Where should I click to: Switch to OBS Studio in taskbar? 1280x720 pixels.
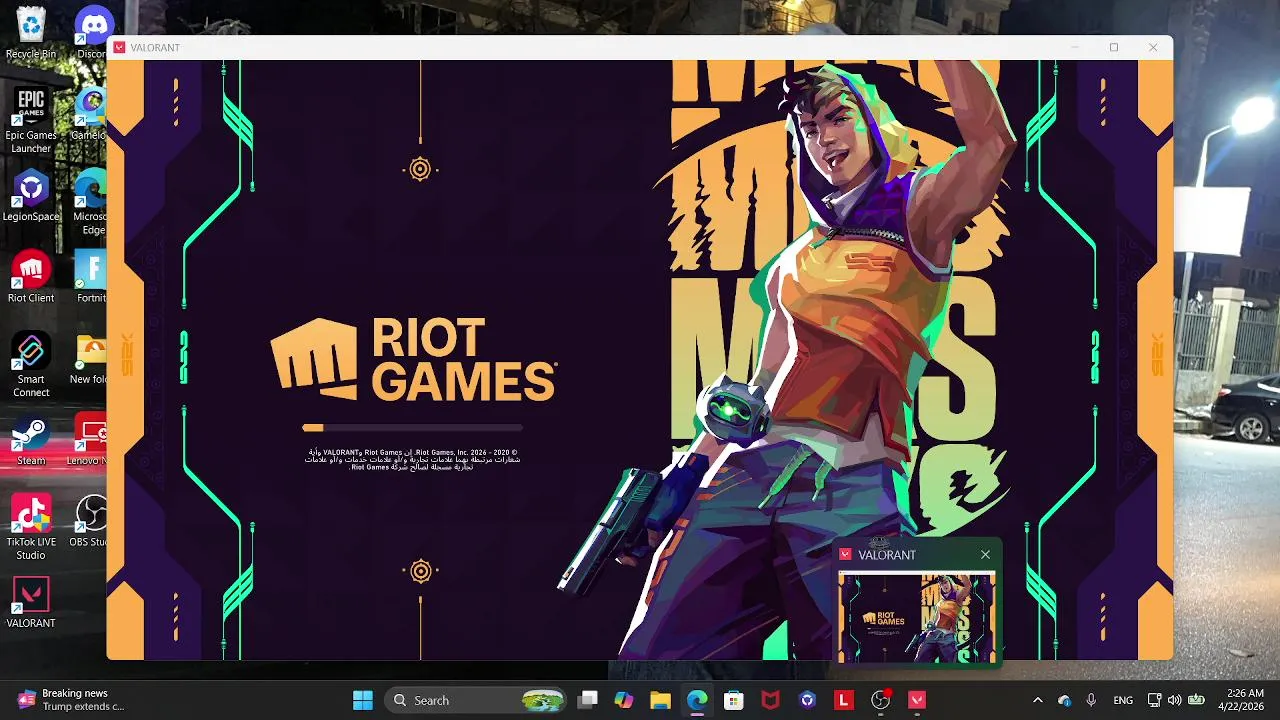pos(881,700)
